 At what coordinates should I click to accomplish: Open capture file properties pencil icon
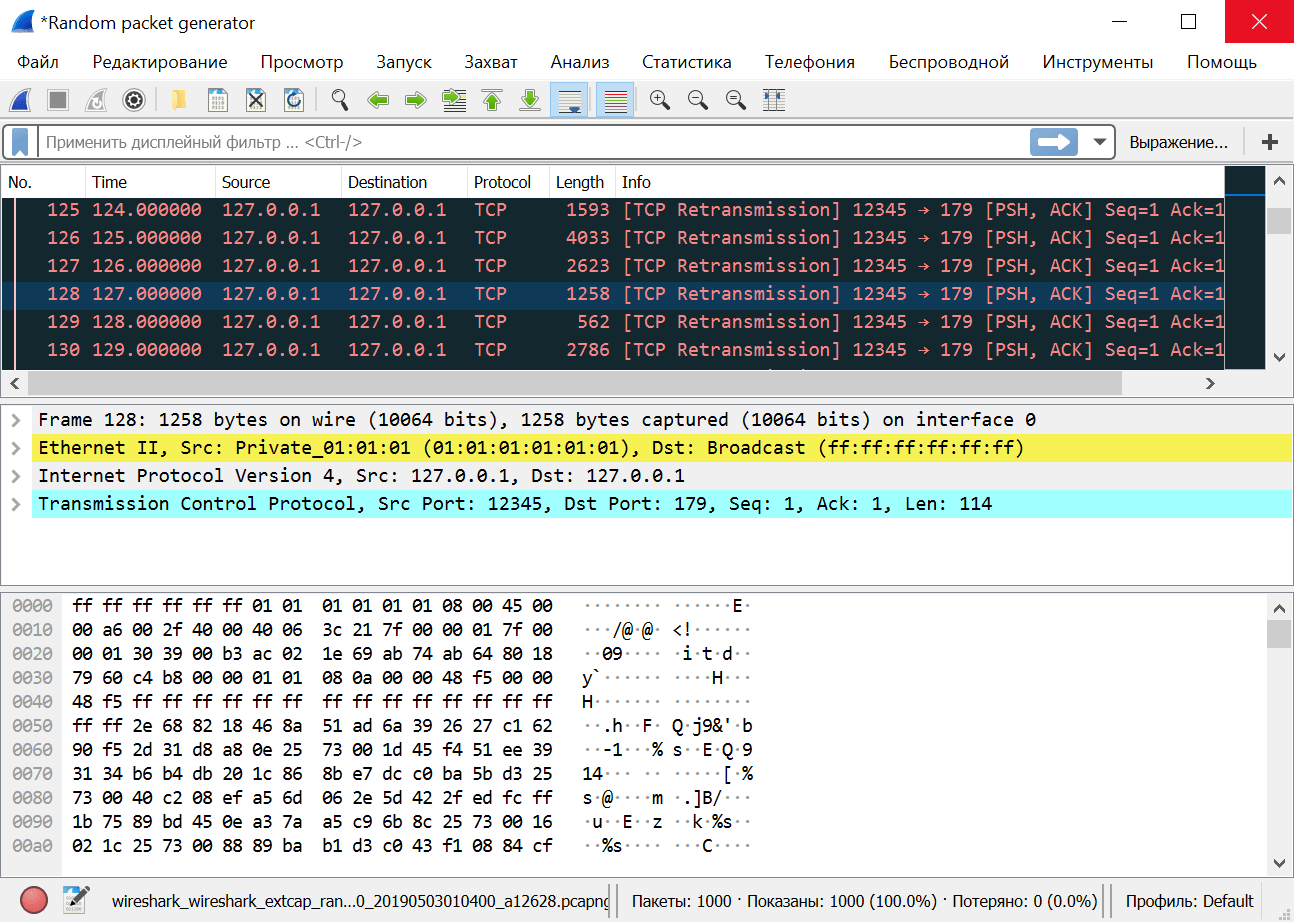point(76,900)
